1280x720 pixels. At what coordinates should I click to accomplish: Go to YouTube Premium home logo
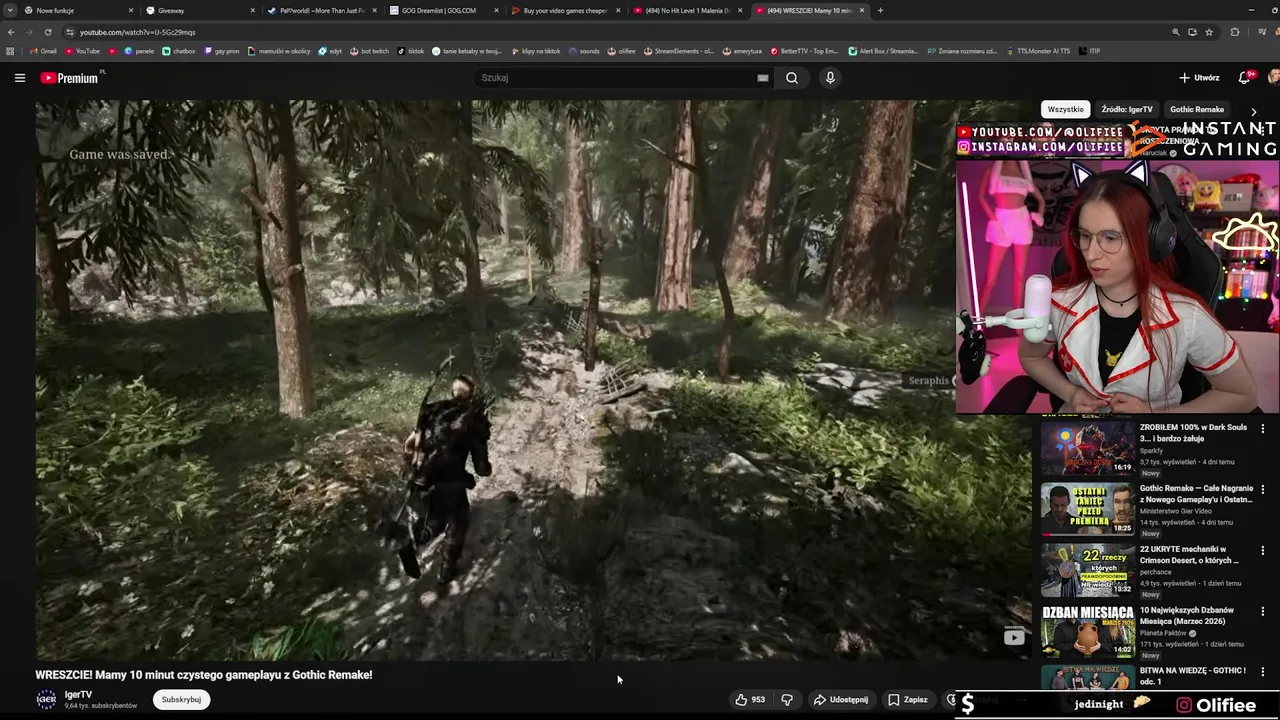69,78
